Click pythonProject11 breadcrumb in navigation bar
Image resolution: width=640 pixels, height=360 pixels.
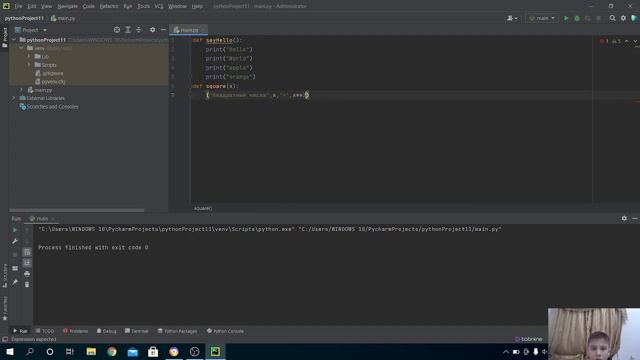coord(24,18)
